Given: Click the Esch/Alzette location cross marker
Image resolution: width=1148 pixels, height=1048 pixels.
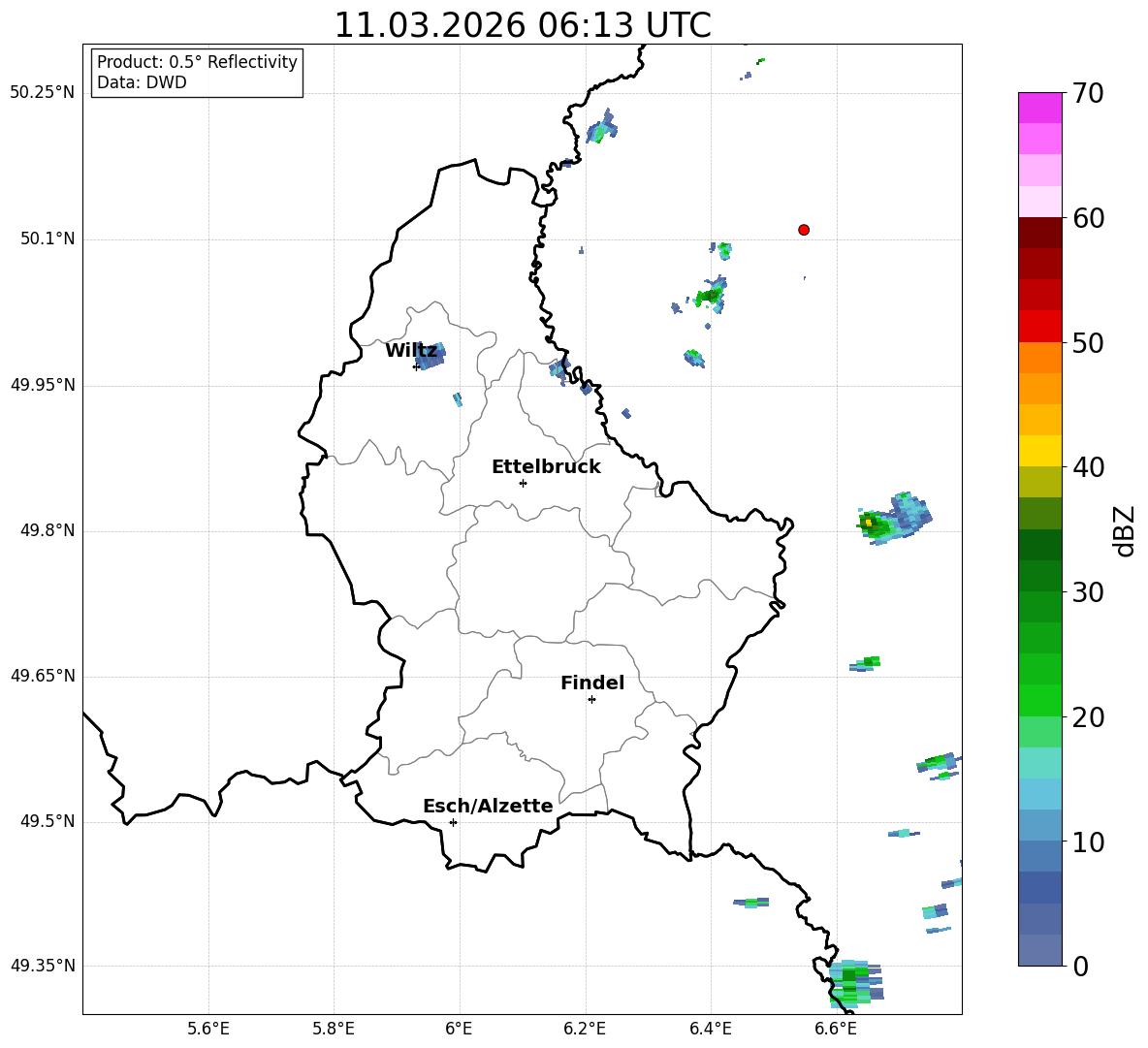Looking at the screenshot, I should (x=453, y=822).
